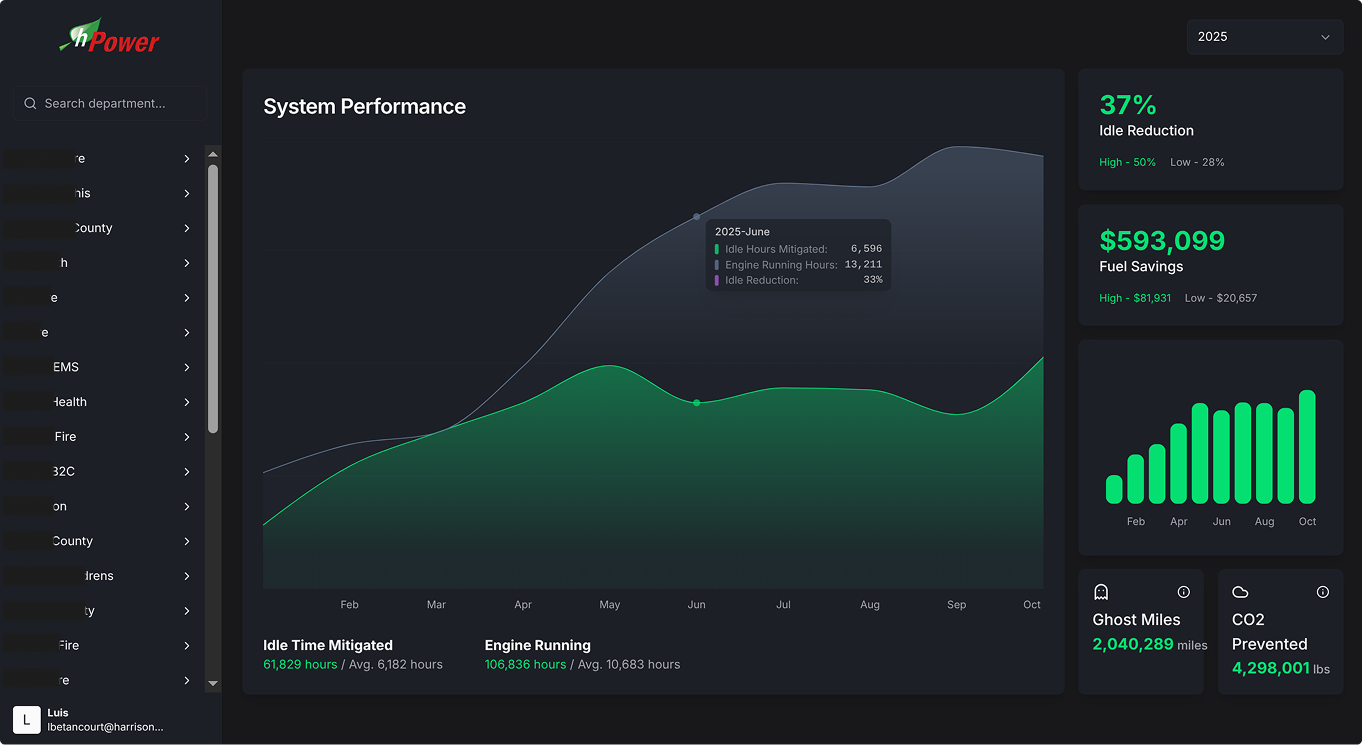Open the info tooltip on Ghost Miles card

tap(1184, 592)
